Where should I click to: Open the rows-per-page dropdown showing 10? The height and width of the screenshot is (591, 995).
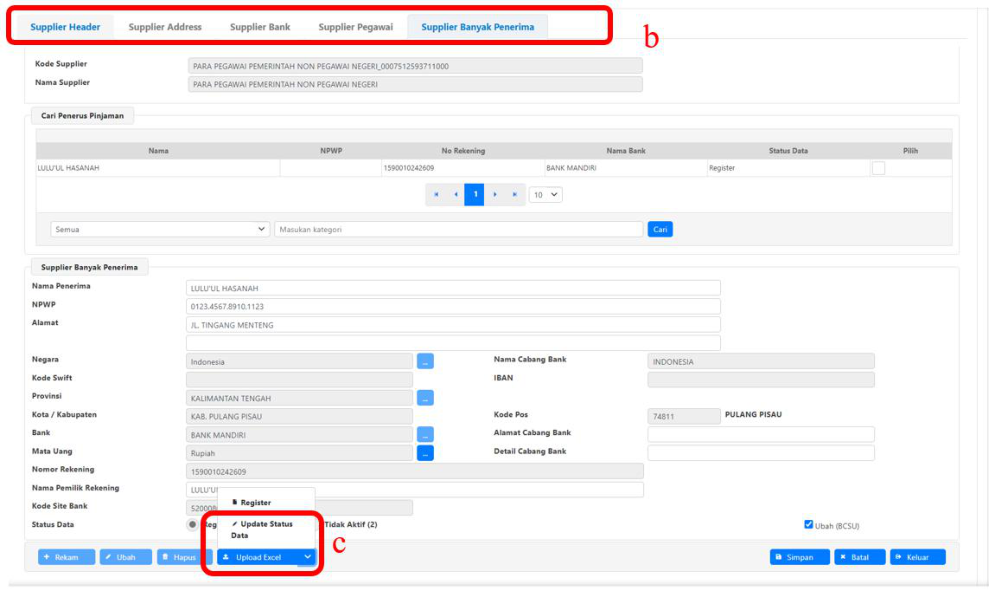click(x=546, y=195)
